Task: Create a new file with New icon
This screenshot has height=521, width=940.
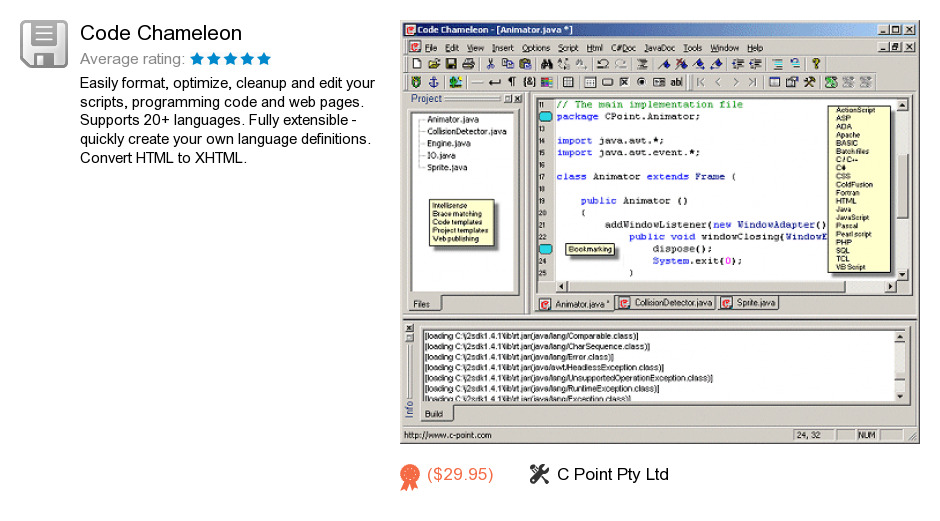Action: (417, 64)
